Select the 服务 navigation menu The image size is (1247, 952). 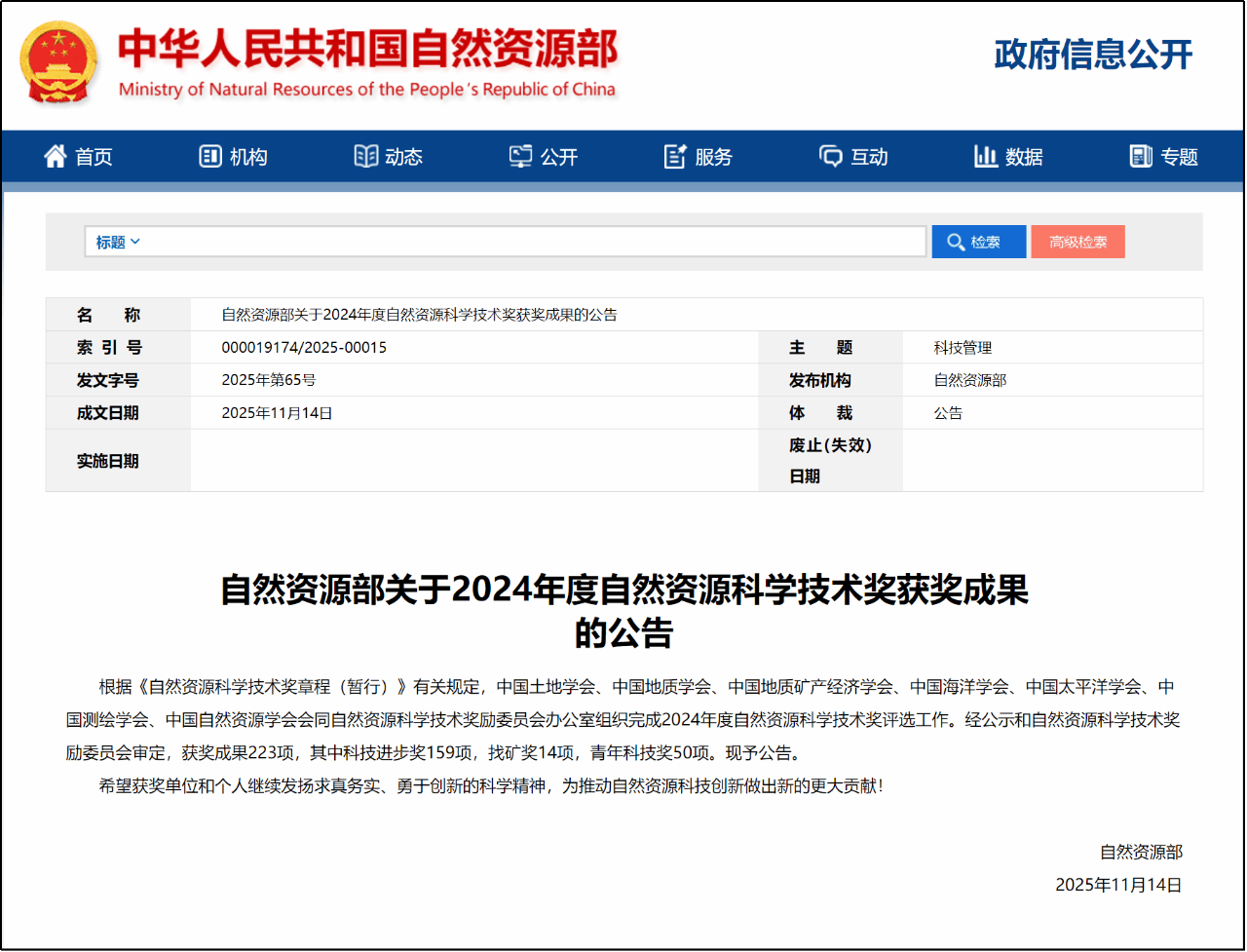[713, 157]
